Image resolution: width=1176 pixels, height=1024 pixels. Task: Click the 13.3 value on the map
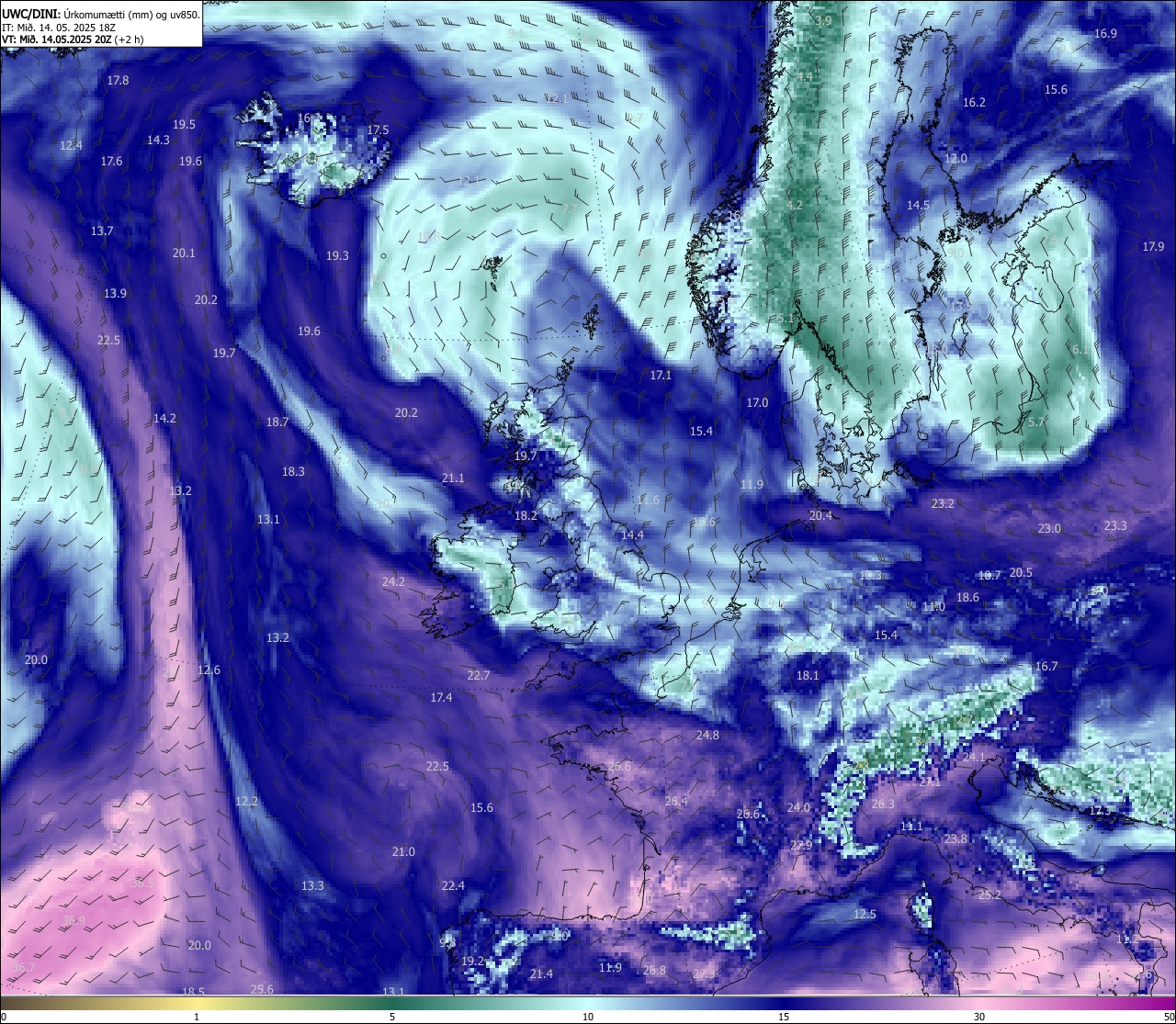pyautogui.click(x=312, y=886)
